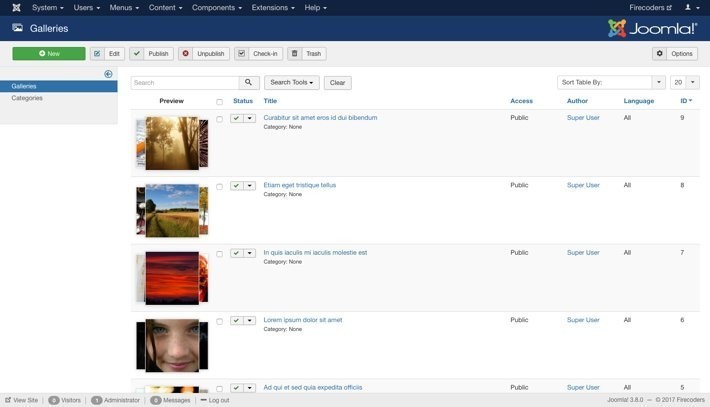Click the Joomla! brand logo
Viewport: 710px width, 407px height.
(652, 29)
